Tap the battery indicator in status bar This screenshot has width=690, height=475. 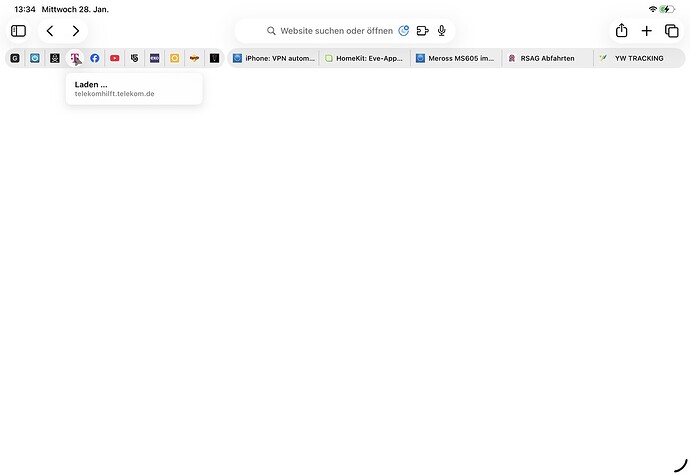667,9
